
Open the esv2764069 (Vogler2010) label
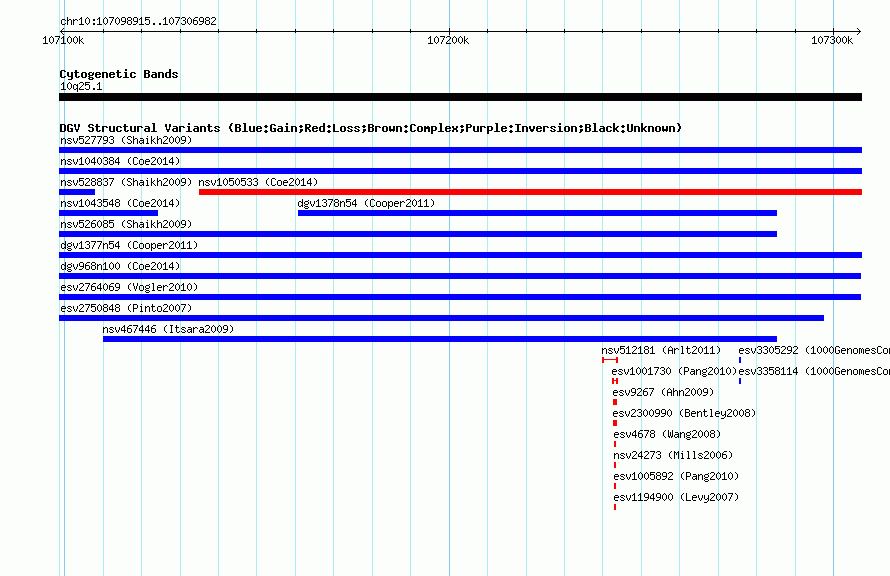(129, 287)
